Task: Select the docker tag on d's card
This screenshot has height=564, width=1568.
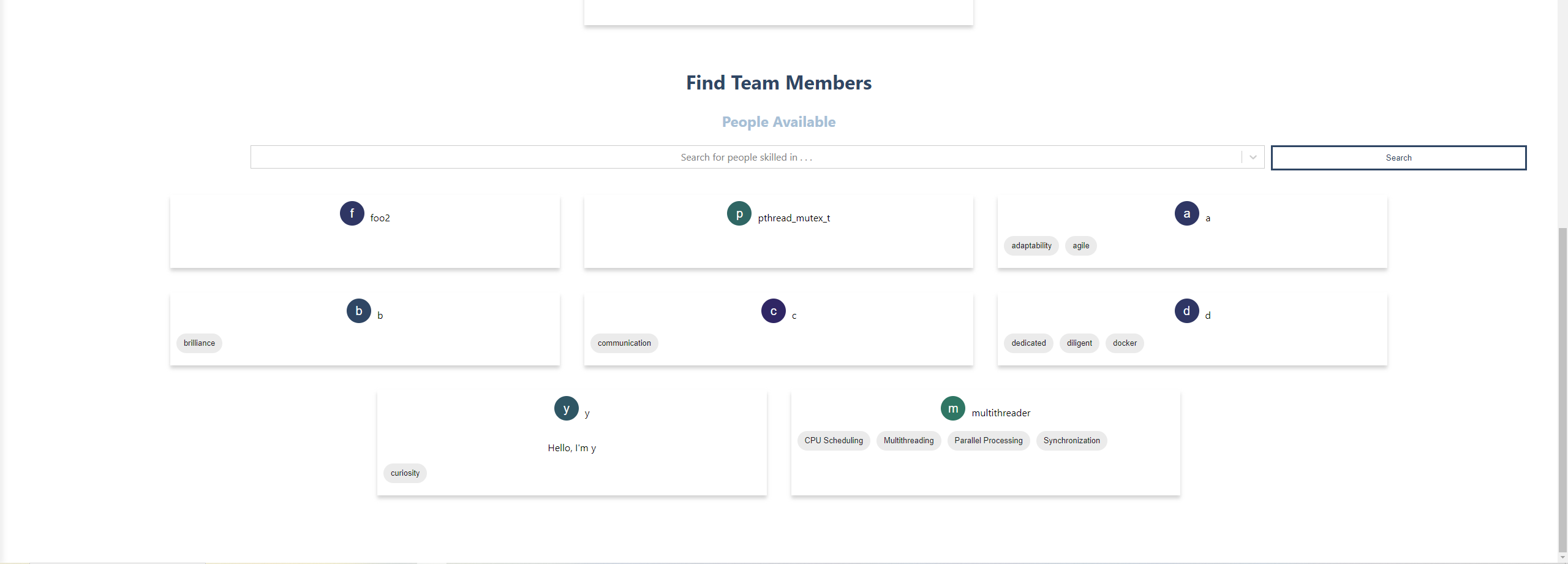Action: [x=1125, y=343]
